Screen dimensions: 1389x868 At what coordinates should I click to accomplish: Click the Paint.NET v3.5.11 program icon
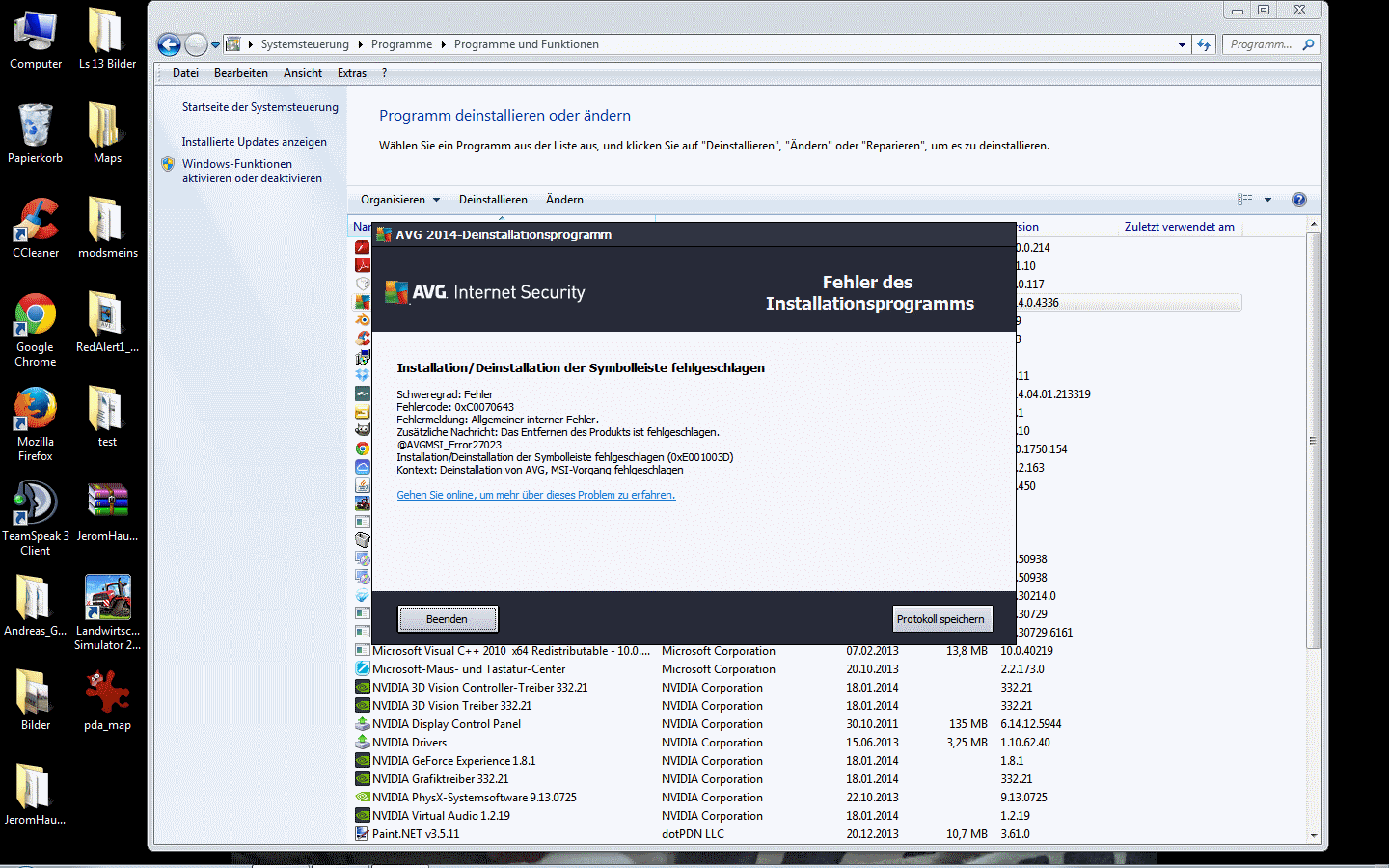pos(362,834)
